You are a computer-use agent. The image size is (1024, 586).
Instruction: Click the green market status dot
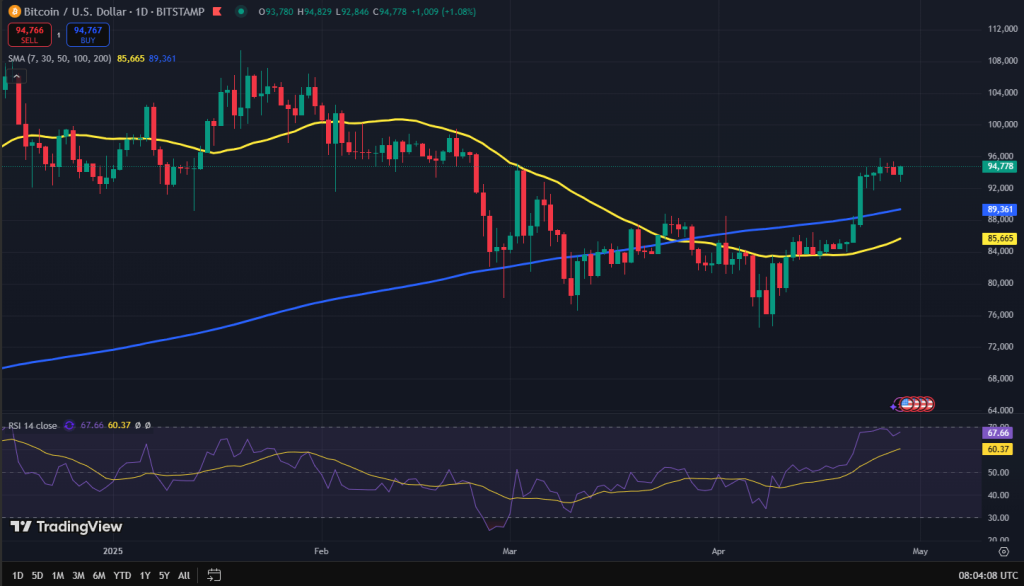[241, 11]
